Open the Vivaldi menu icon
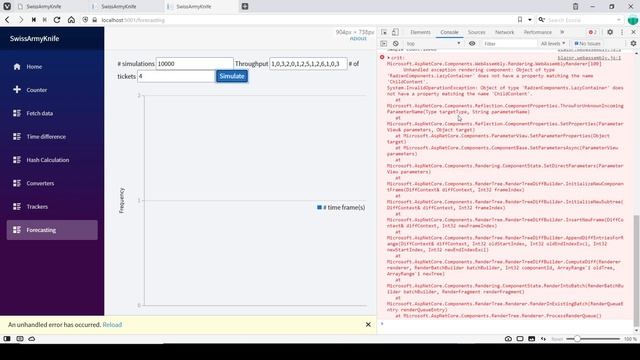The height and width of the screenshot is (360, 640). [x=7, y=7]
